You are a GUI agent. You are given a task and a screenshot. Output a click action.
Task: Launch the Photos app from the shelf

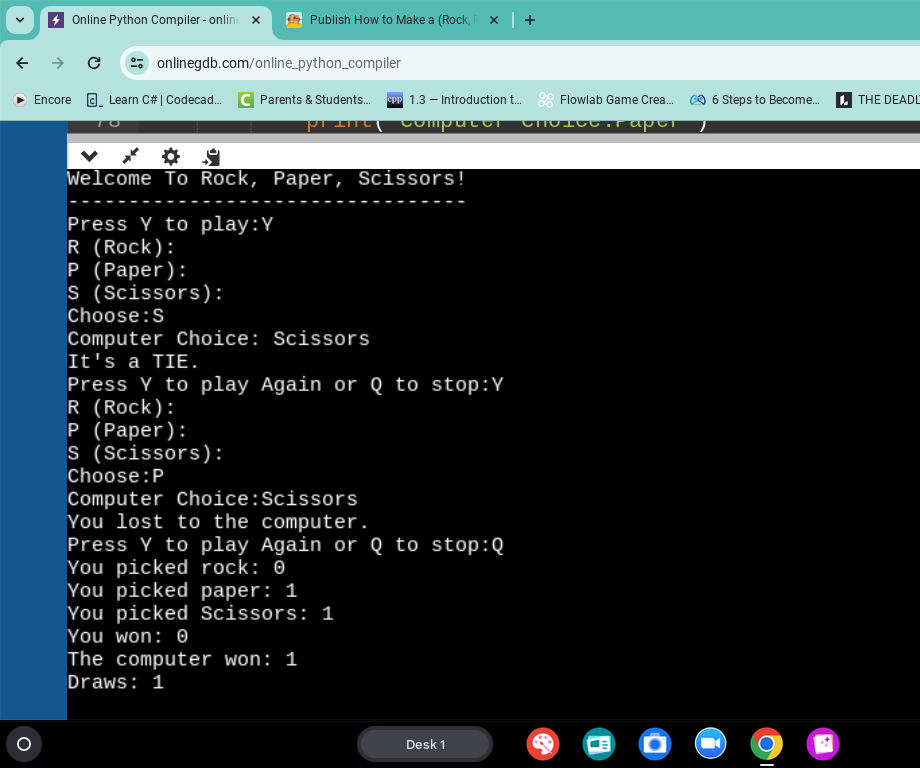pyautogui.click(x=823, y=744)
